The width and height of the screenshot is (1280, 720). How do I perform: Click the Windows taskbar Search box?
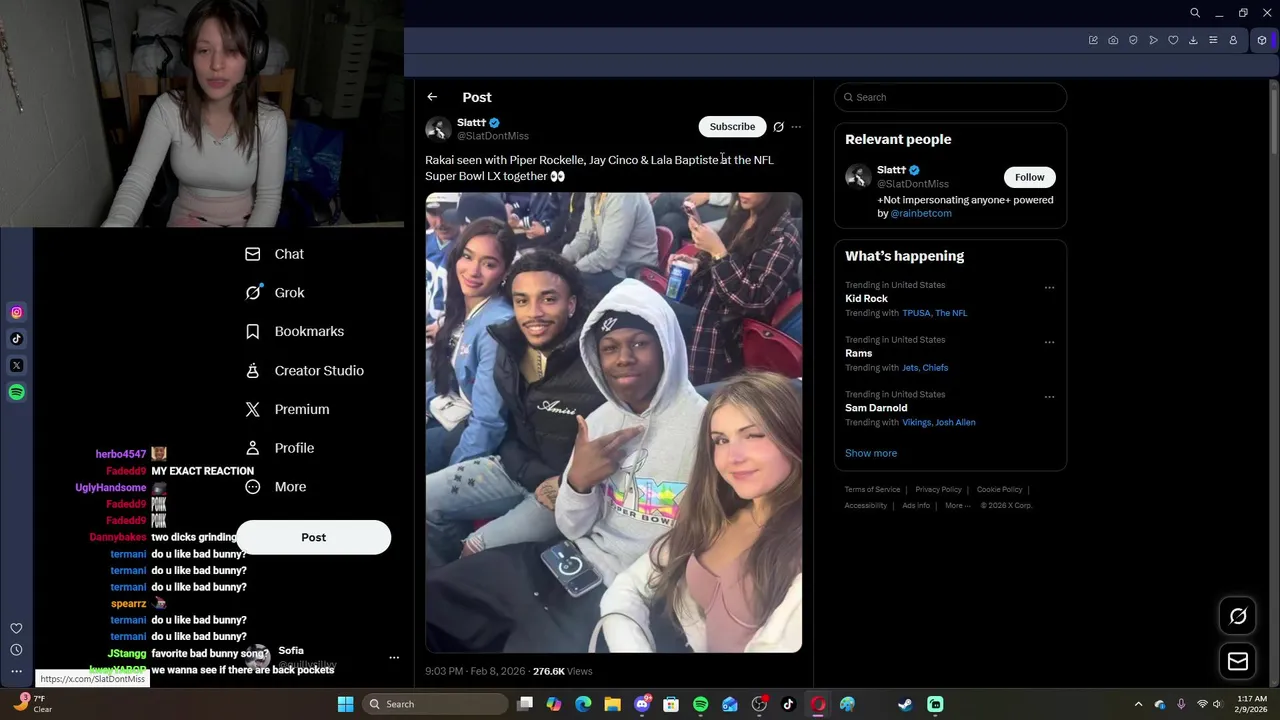point(435,704)
